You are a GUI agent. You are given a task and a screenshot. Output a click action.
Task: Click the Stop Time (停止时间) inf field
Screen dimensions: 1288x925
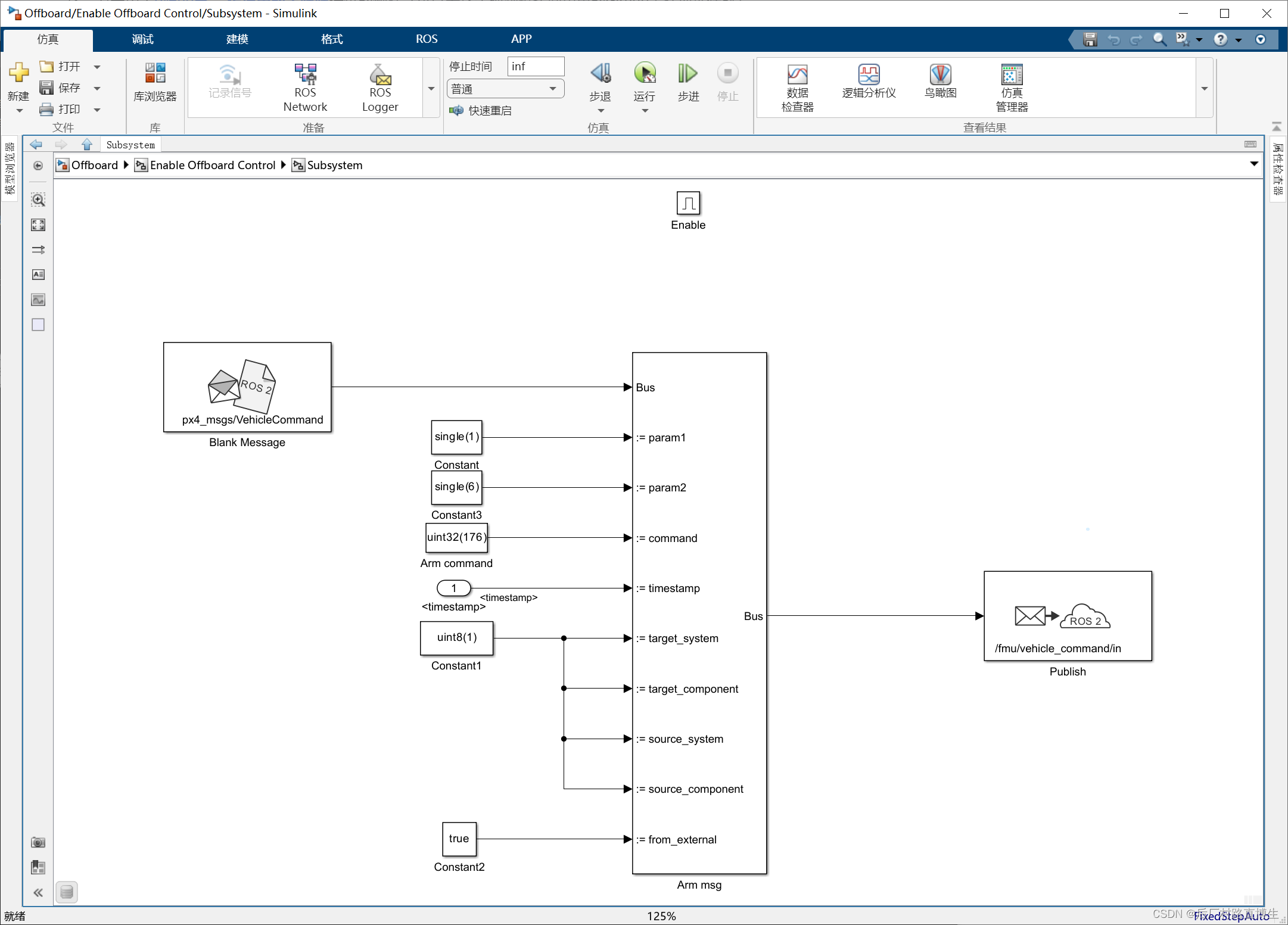coord(536,67)
